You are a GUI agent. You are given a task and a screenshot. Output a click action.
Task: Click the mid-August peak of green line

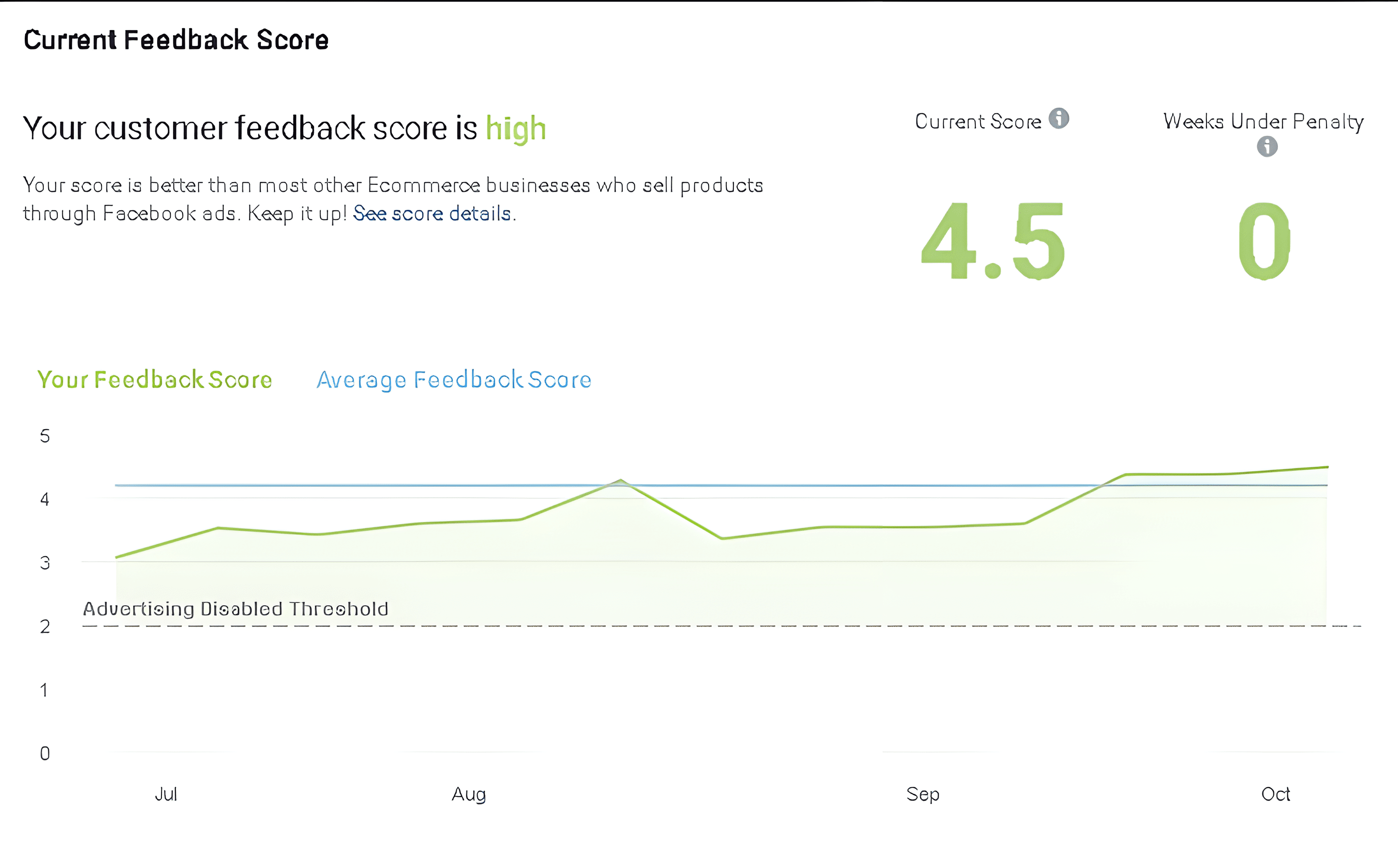coord(620,480)
